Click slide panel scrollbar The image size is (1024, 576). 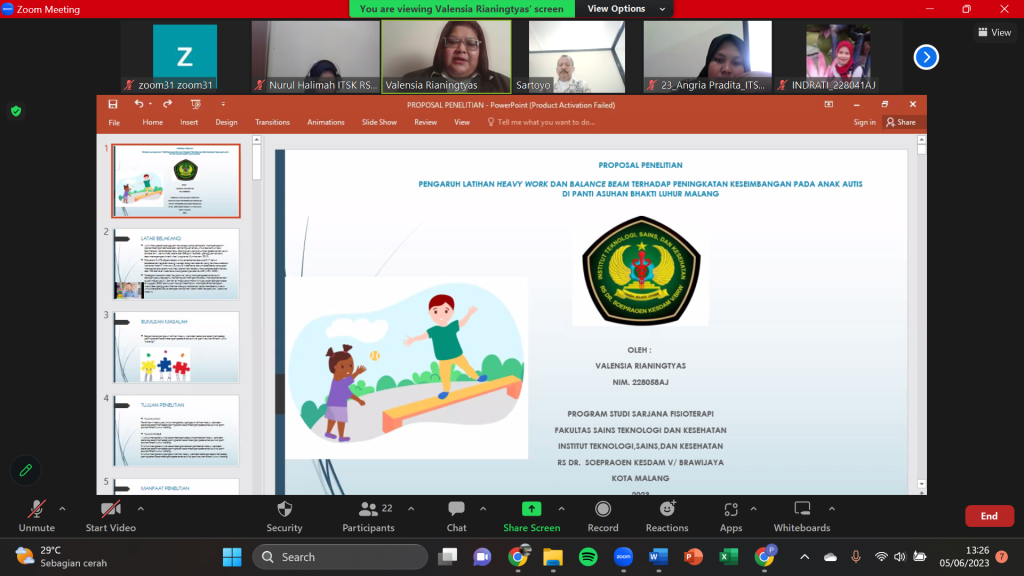pyautogui.click(x=257, y=161)
